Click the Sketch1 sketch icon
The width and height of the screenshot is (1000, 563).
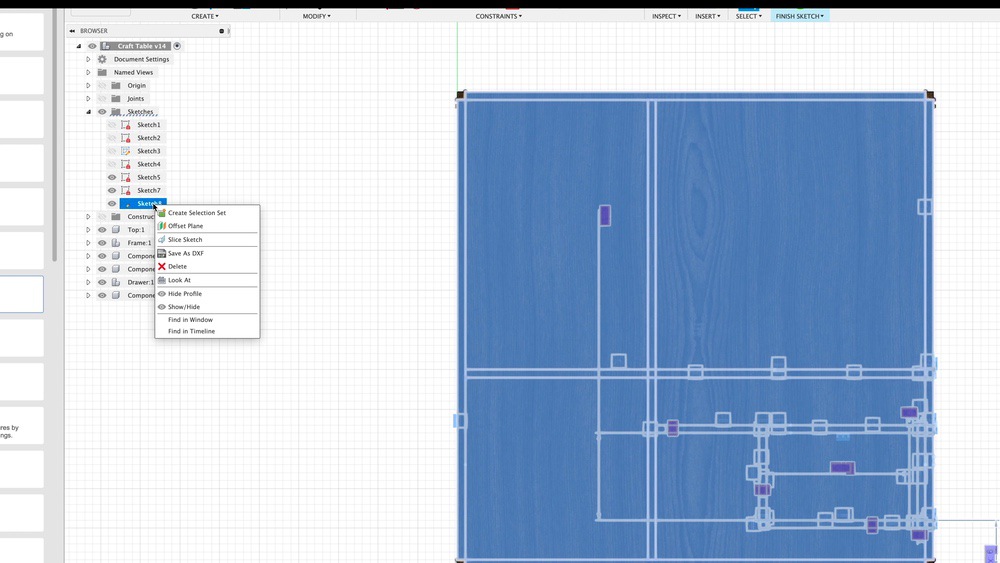click(126, 125)
